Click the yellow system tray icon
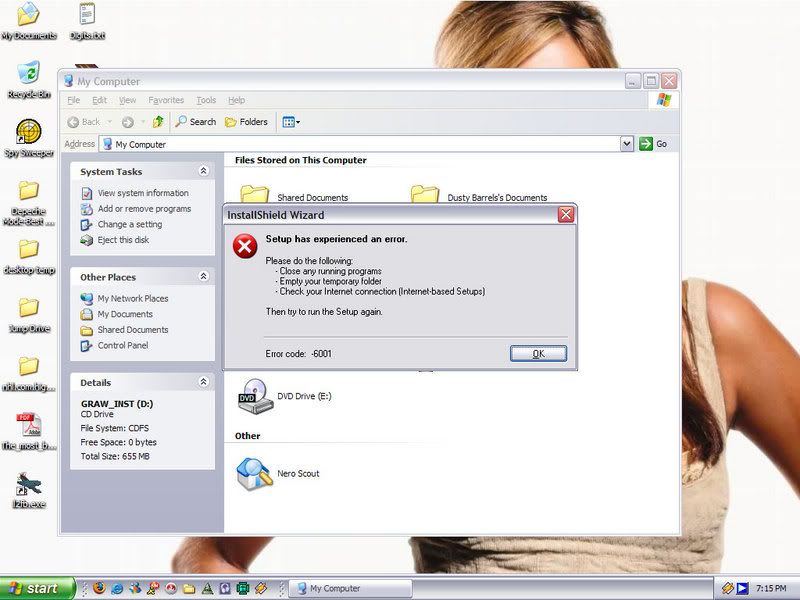 coord(728,588)
